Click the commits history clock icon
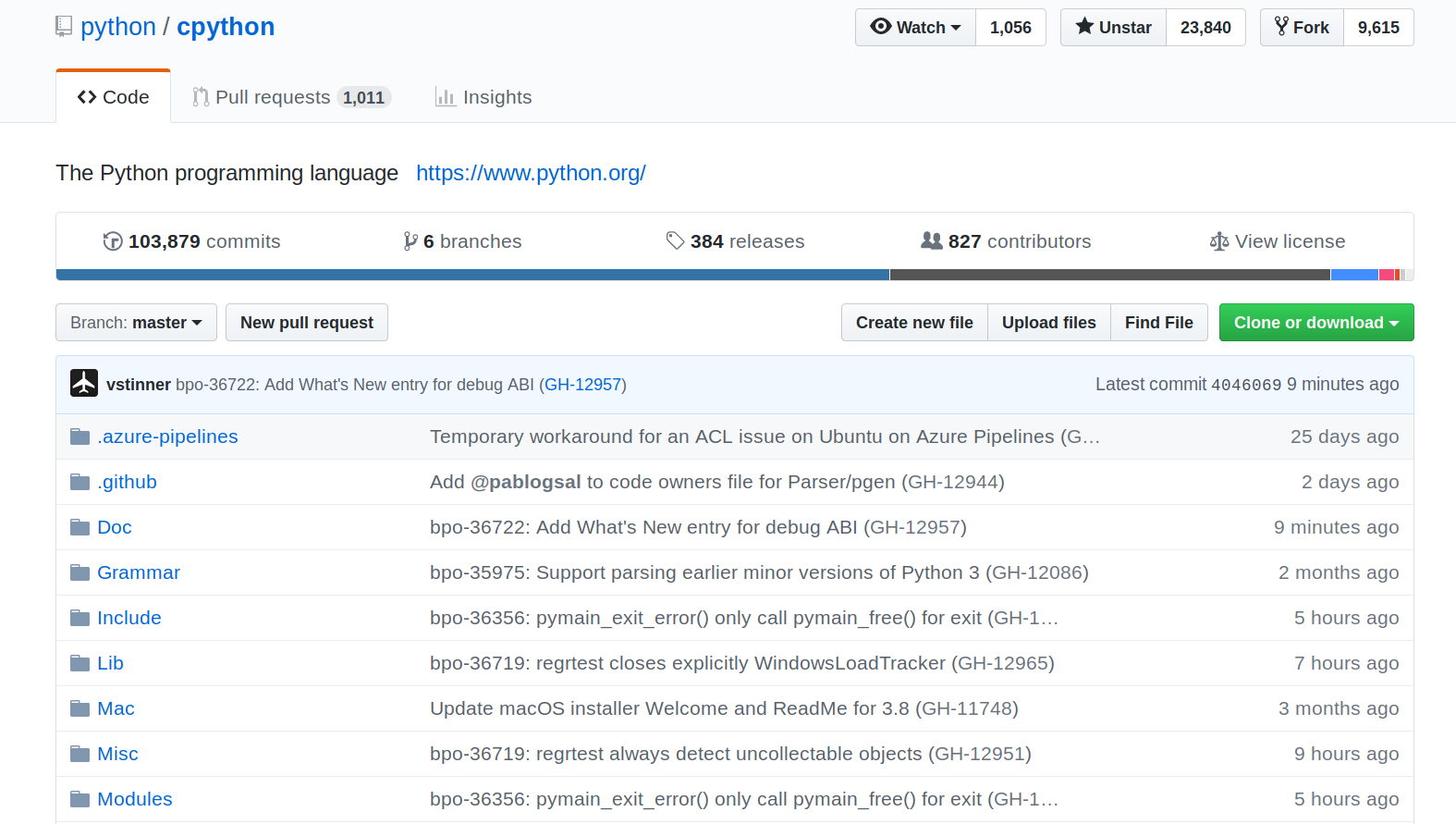The image size is (1456, 824). pos(113,241)
